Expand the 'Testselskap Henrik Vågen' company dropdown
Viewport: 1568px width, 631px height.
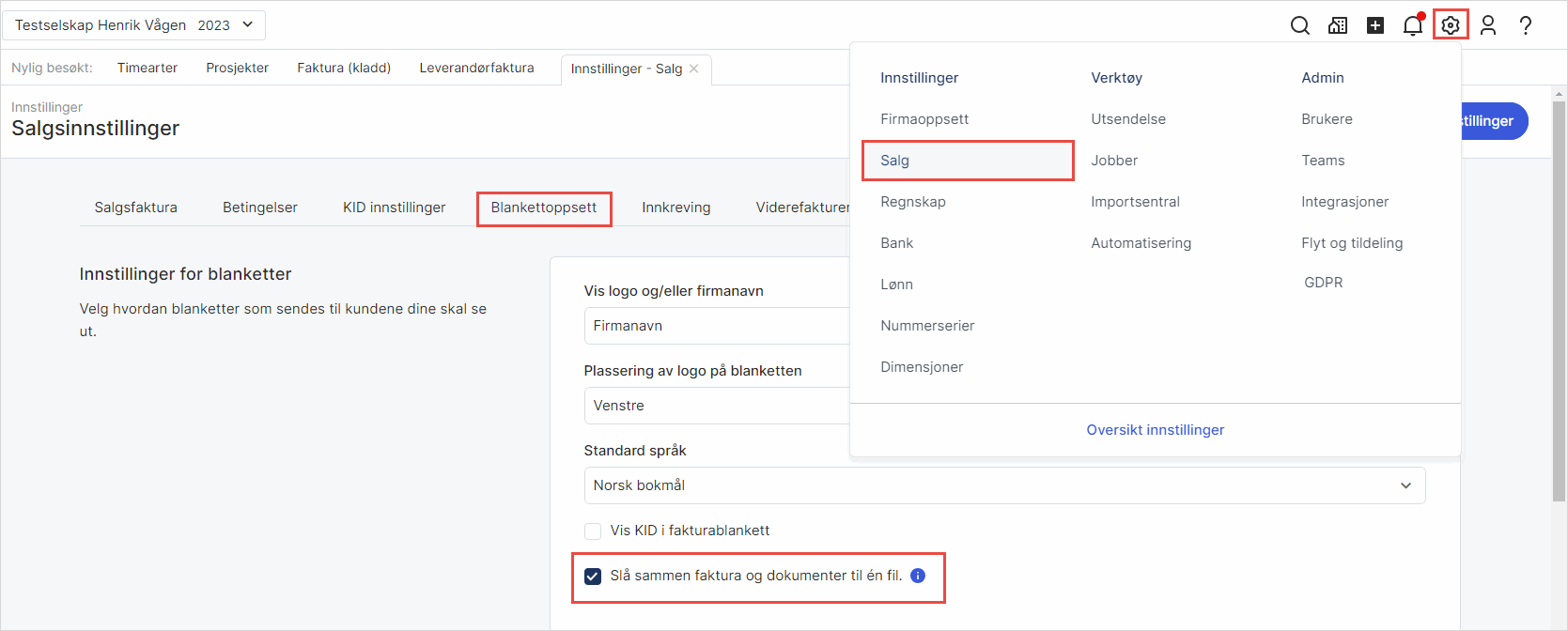click(134, 25)
